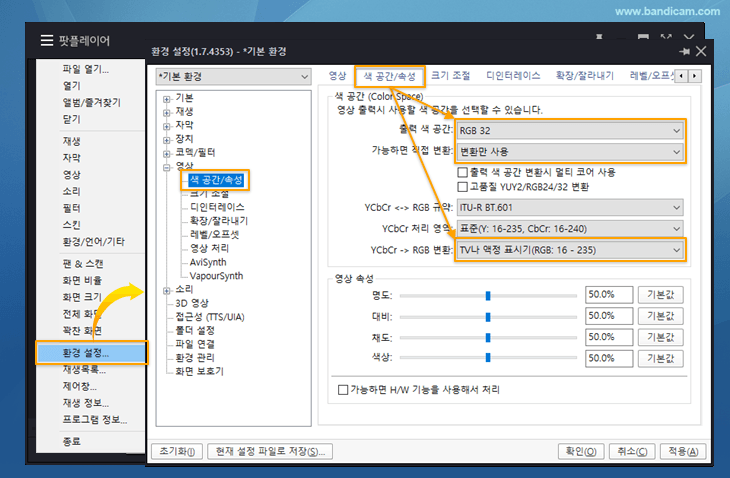Enable 고품질 YUY2/RGB24/32 변환 checkbox
The image size is (730, 478).
462,187
